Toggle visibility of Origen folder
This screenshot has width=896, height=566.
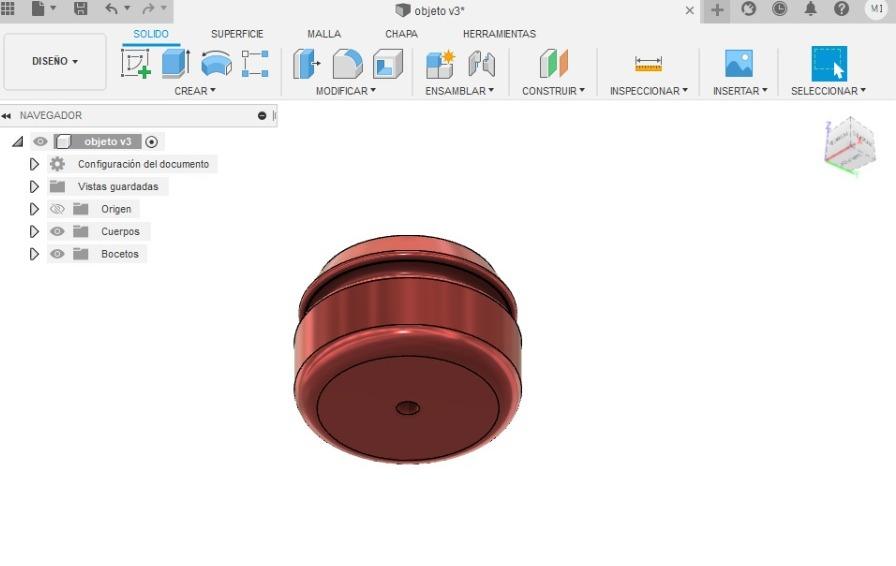click(x=57, y=209)
